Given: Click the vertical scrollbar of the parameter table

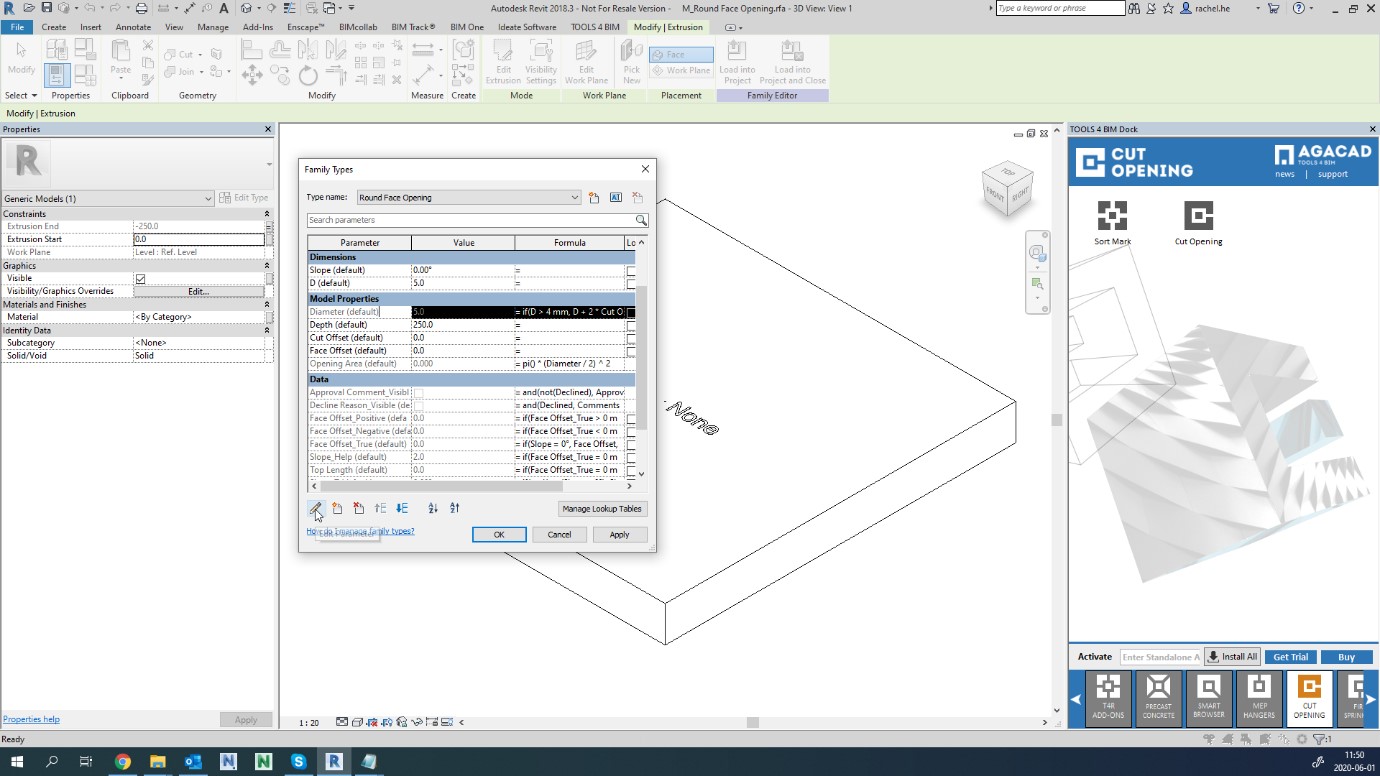Looking at the screenshot, I should coord(641,358).
